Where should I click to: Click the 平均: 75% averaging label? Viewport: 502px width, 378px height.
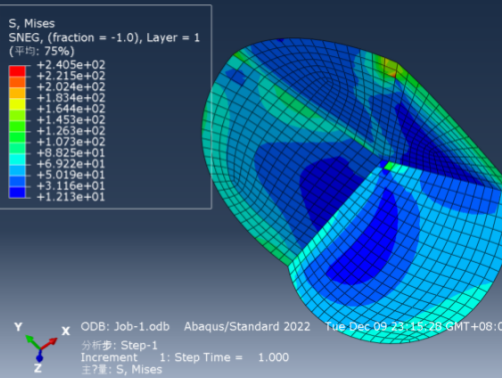[41, 51]
